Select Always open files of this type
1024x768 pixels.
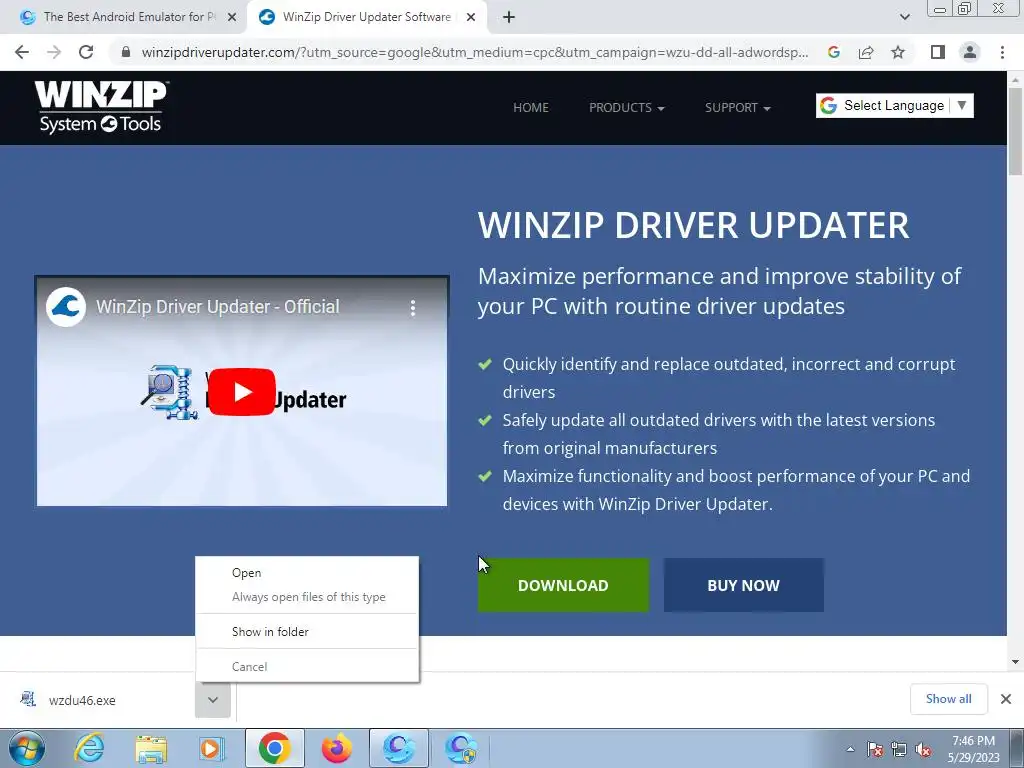point(306,597)
